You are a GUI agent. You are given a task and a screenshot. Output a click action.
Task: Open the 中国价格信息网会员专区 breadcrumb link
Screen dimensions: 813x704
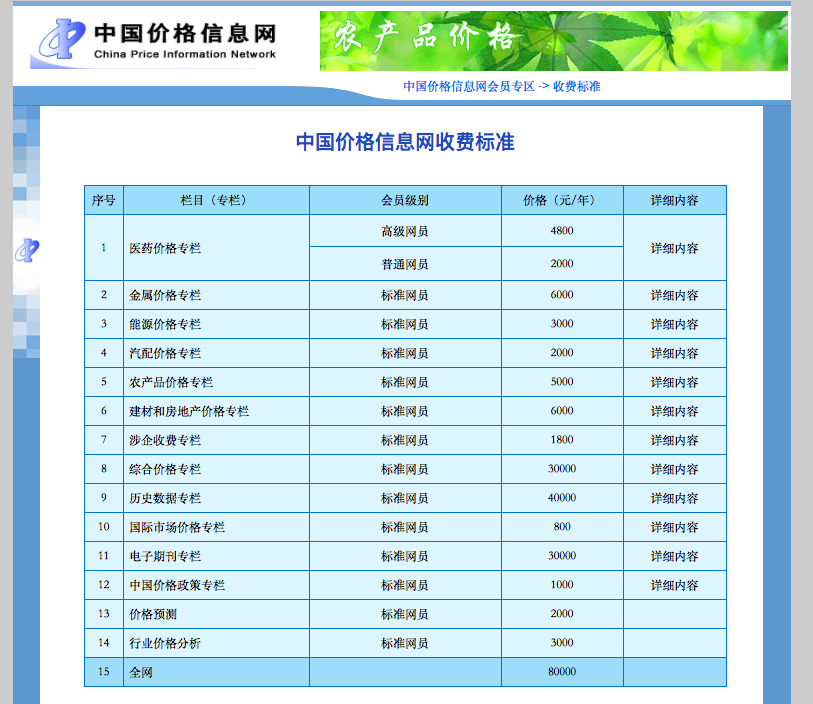(469, 87)
